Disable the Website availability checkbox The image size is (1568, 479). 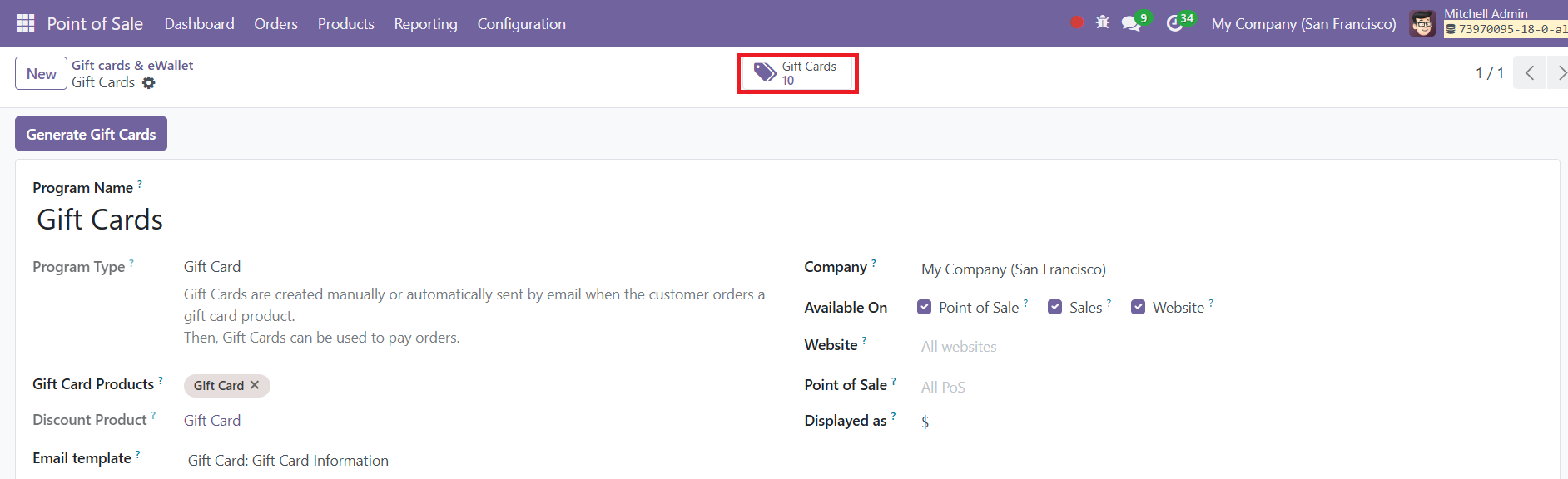[1138, 307]
